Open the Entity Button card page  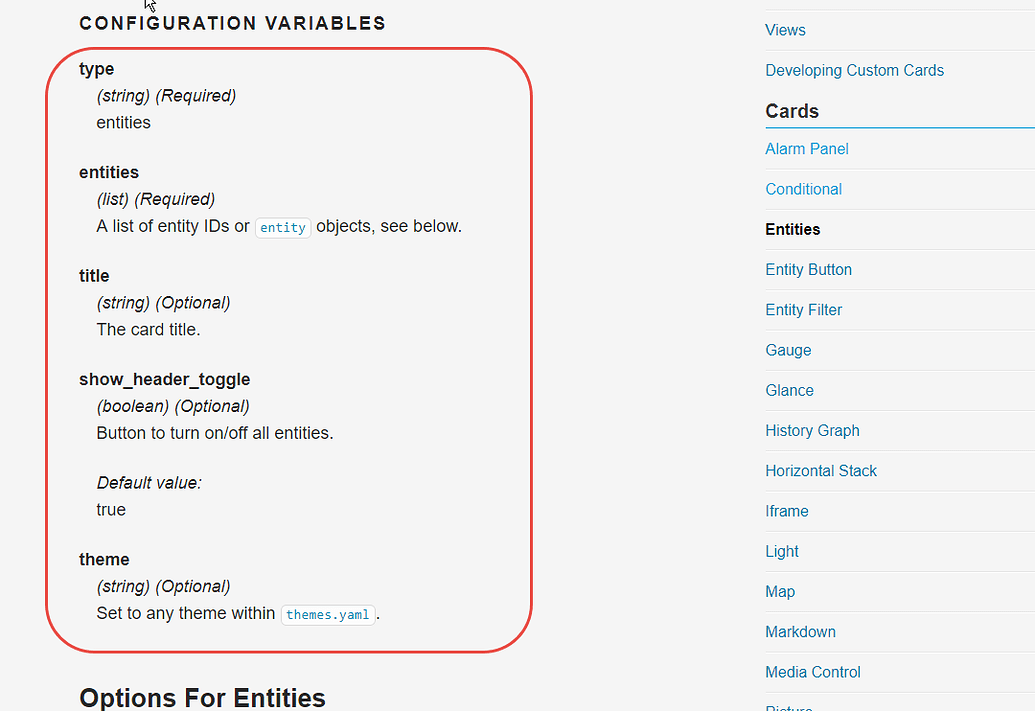(808, 270)
